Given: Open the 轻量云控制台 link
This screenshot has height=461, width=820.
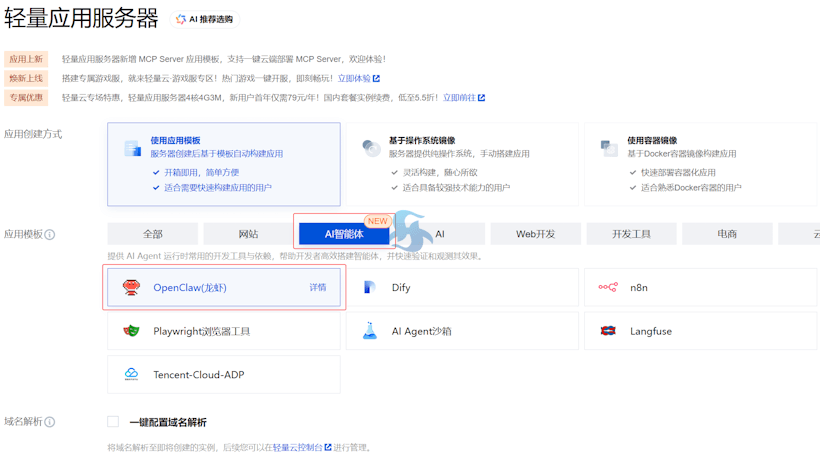Looking at the screenshot, I should (298, 447).
